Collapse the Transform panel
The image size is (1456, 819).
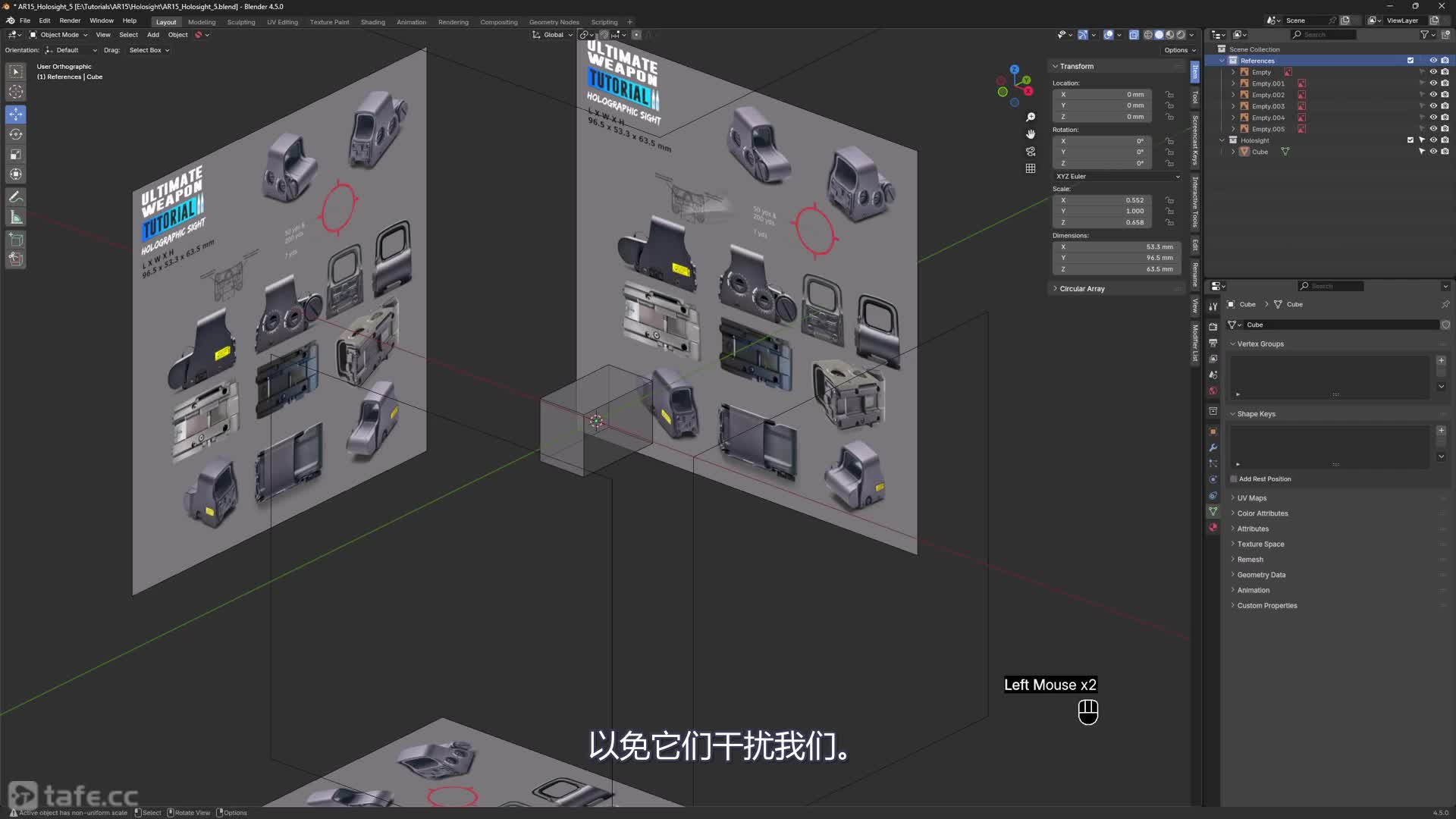click(1076, 67)
